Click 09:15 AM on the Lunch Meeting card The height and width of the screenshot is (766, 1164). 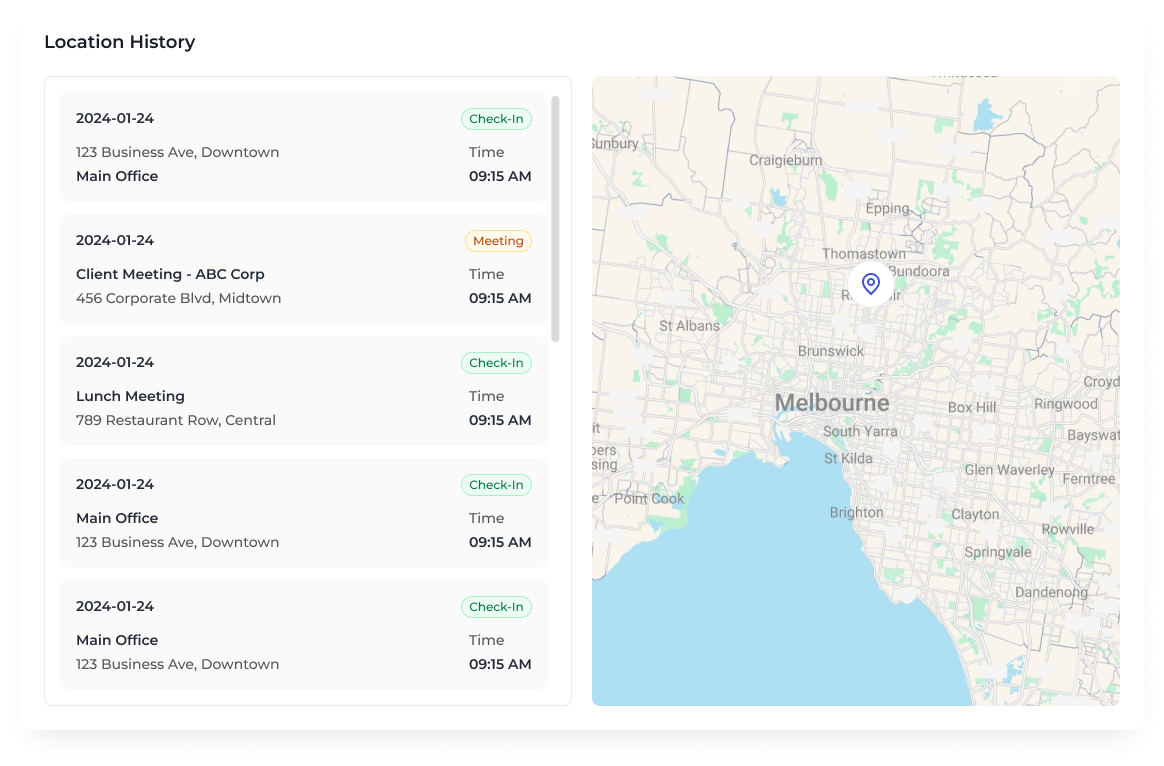500,420
